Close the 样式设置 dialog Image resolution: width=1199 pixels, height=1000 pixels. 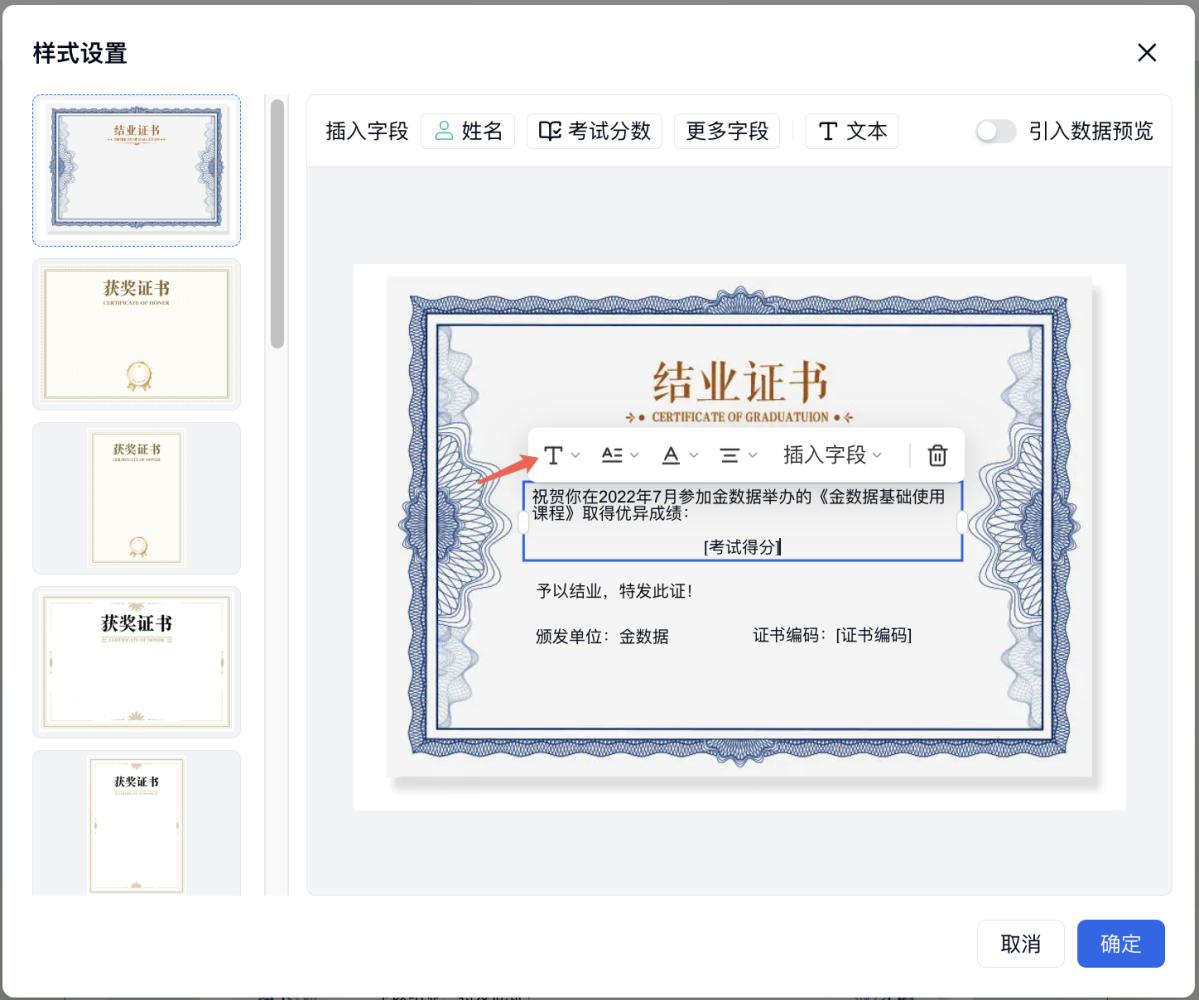click(1147, 53)
